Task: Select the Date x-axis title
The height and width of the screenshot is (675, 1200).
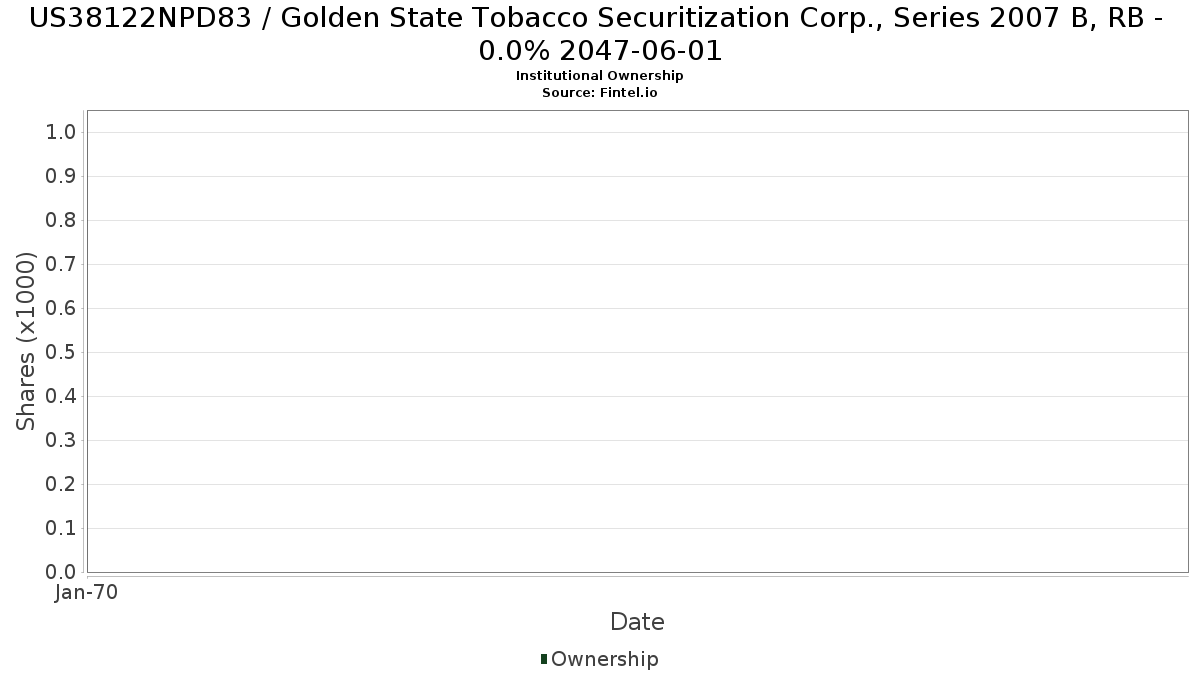Action: [637, 622]
